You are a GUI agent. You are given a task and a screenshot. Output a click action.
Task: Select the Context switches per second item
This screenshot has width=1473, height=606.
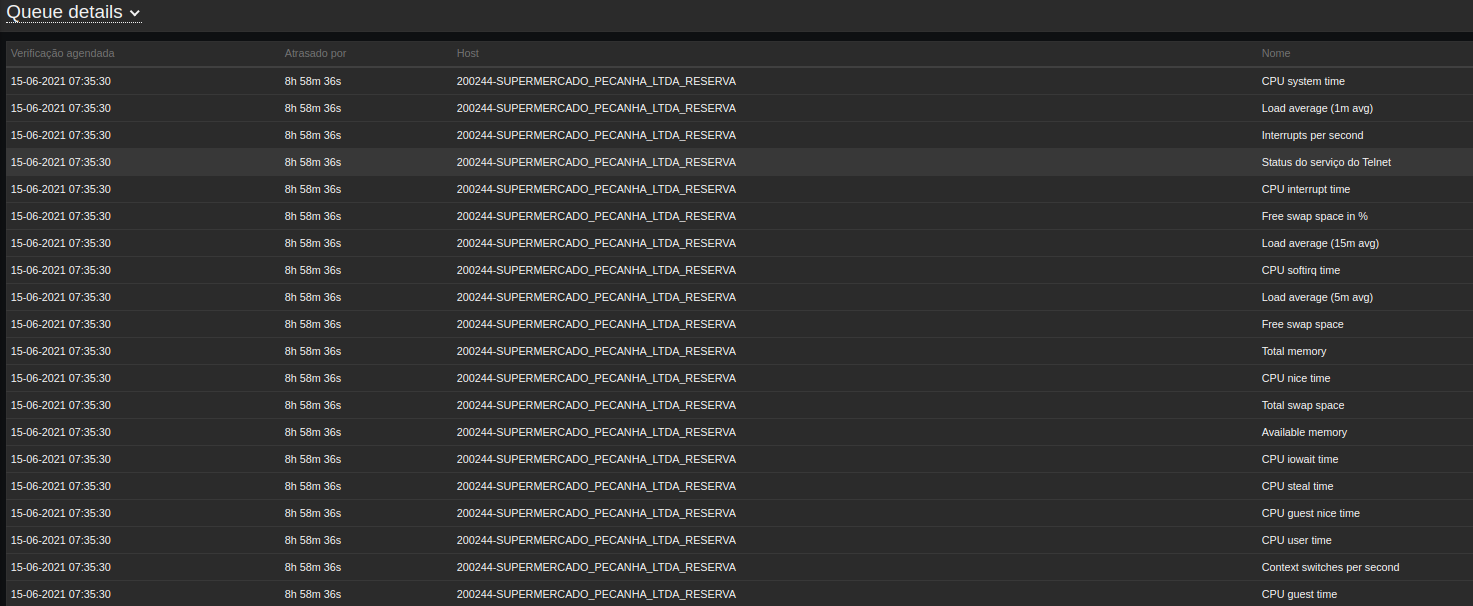pyautogui.click(x=1330, y=567)
